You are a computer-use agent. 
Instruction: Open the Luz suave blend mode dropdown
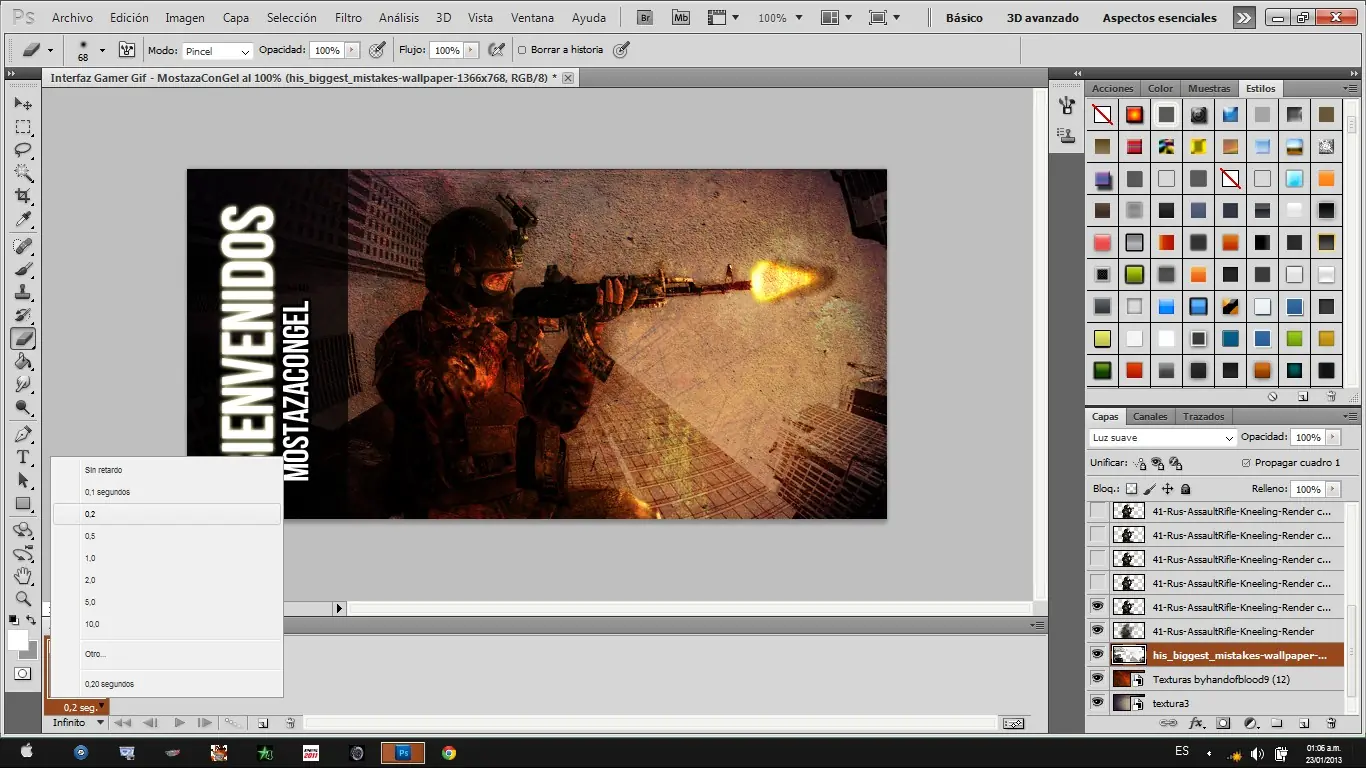1163,438
